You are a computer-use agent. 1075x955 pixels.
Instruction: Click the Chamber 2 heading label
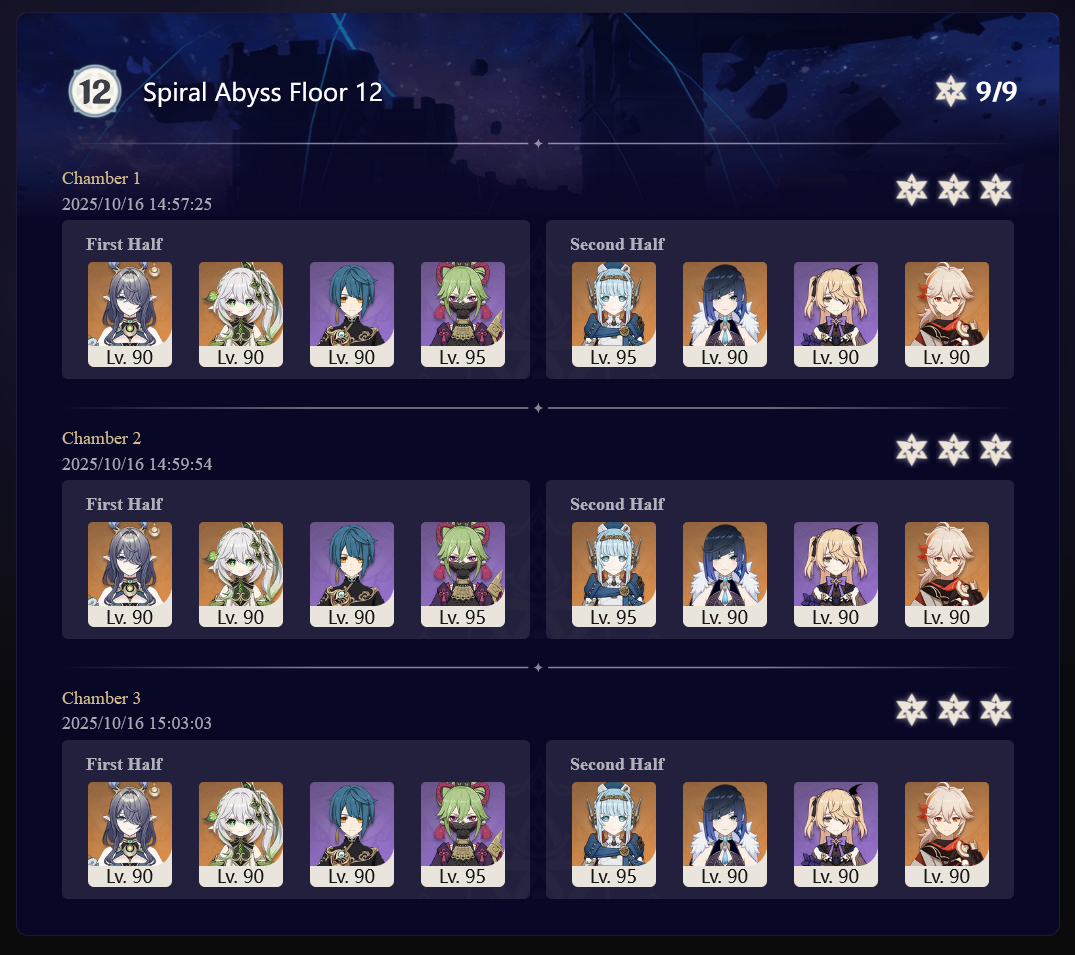[101, 438]
